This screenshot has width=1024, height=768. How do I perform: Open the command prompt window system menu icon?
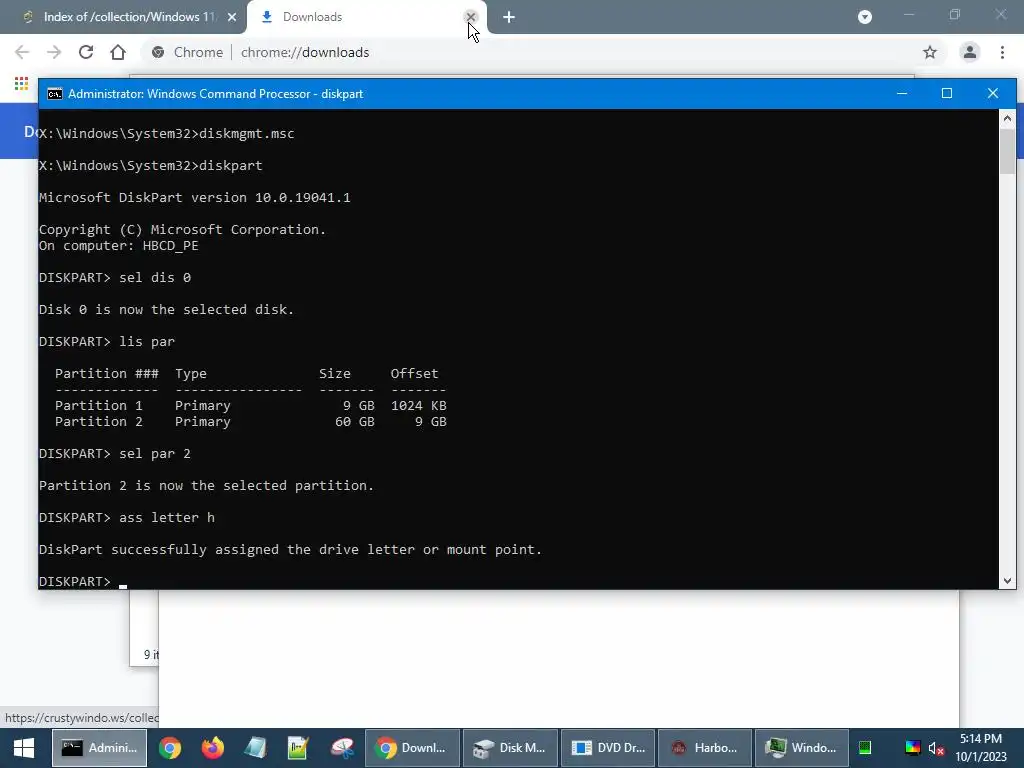55,94
